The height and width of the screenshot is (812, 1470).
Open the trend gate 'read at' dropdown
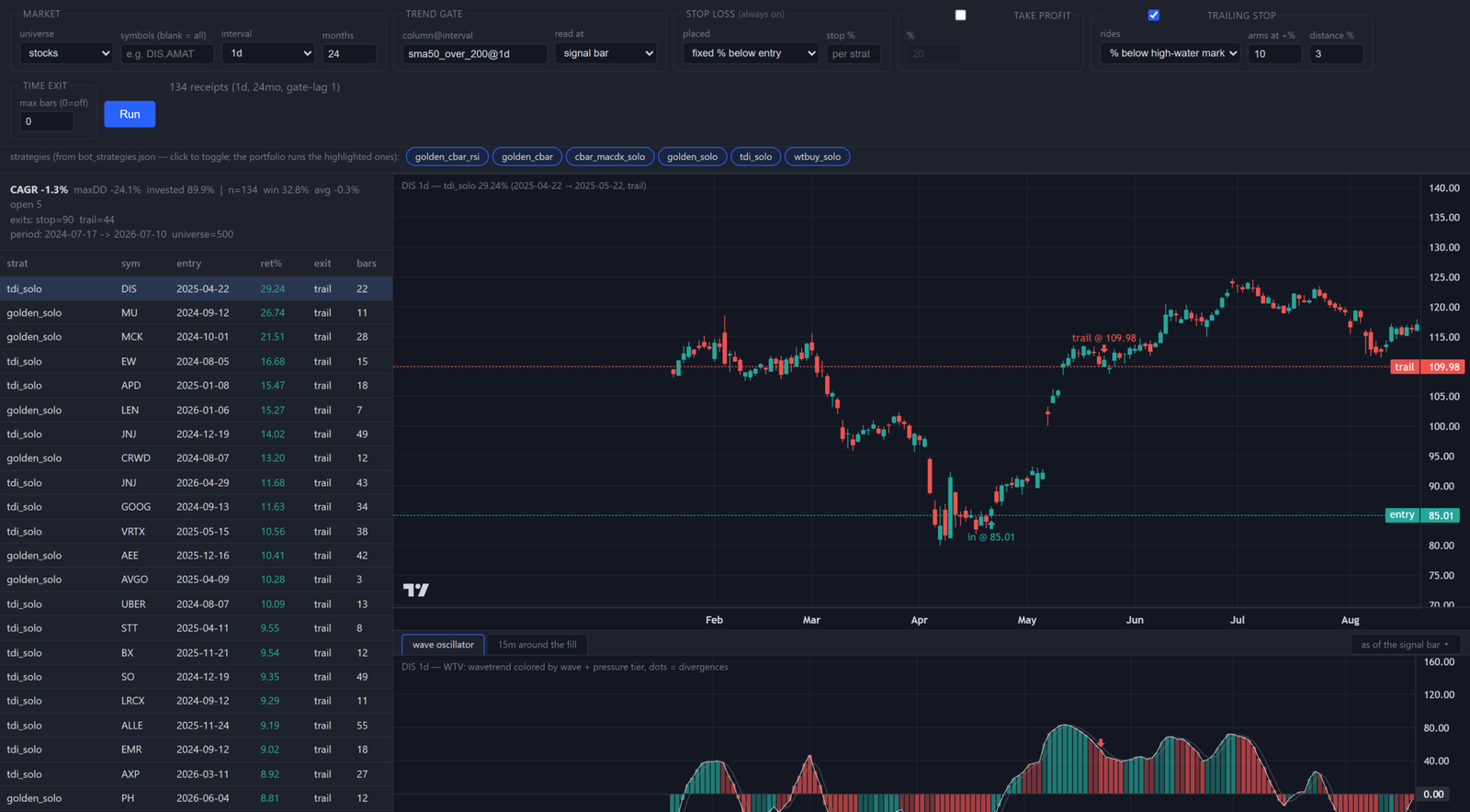pos(606,53)
